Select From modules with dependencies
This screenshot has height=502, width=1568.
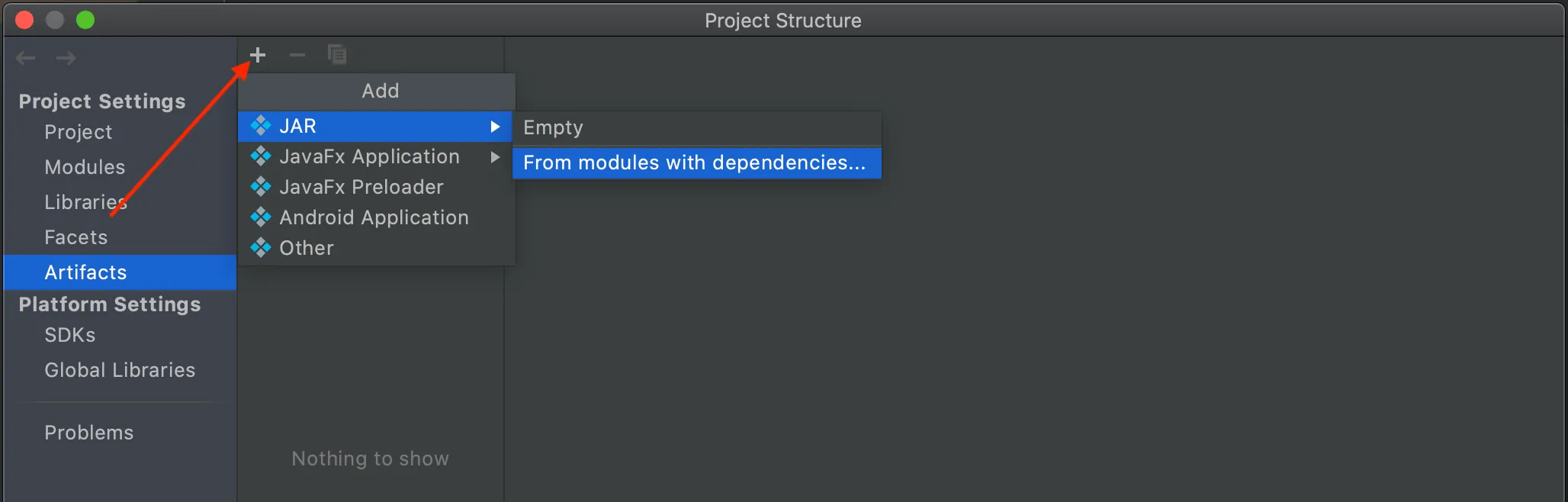(696, 163)
